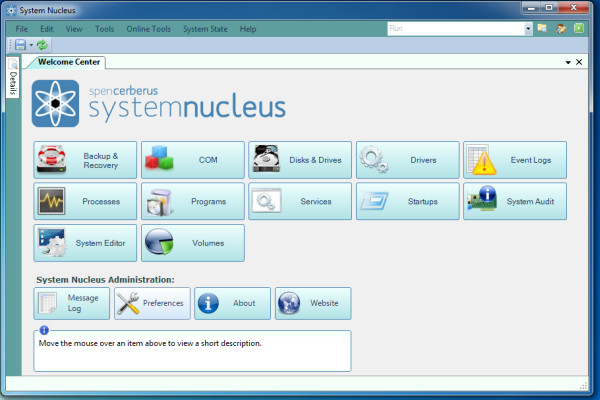Expand the Details side panel tab

[13, 78]
